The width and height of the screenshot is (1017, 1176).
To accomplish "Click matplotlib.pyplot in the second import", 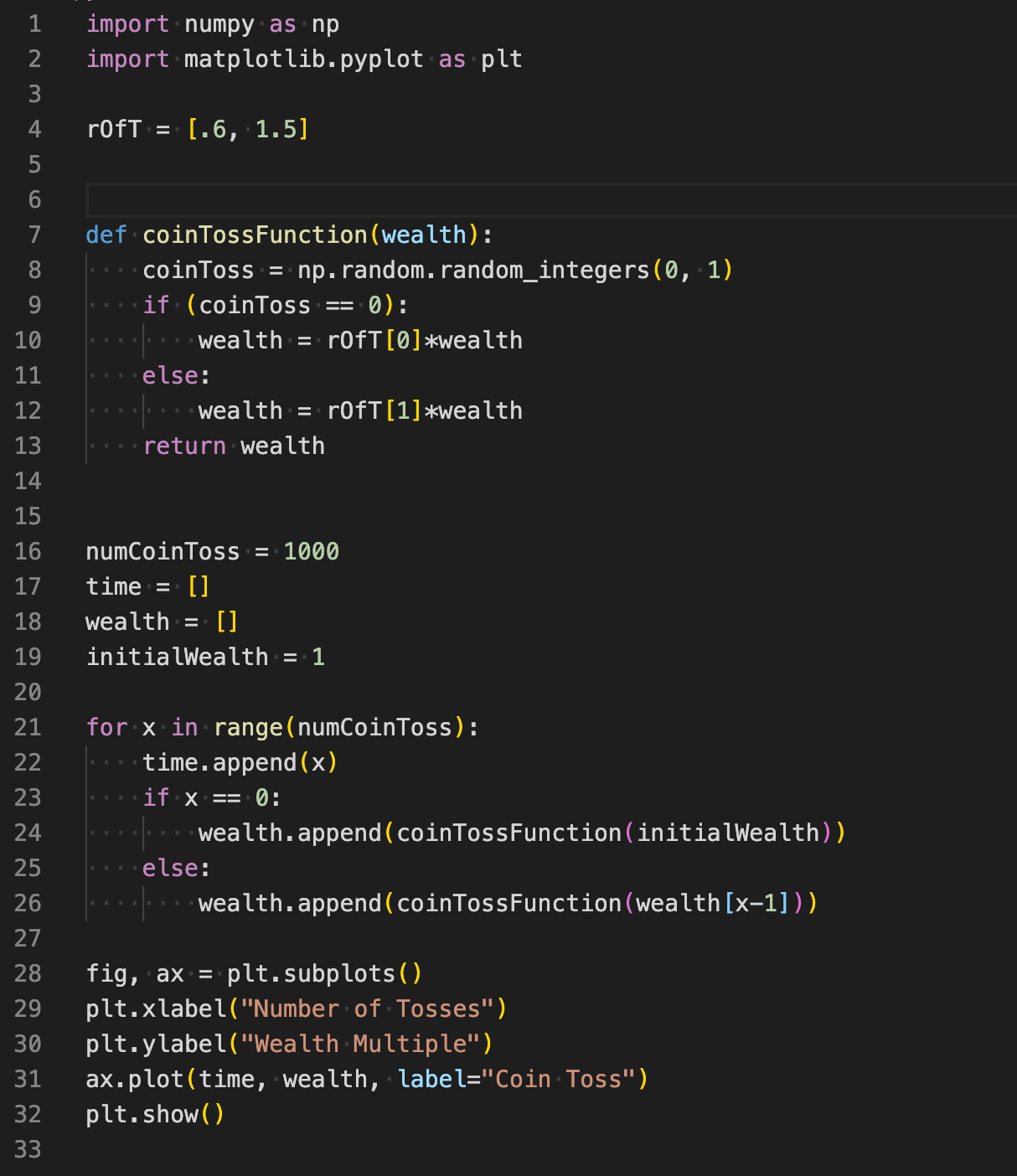I will (x=304, y=59).
